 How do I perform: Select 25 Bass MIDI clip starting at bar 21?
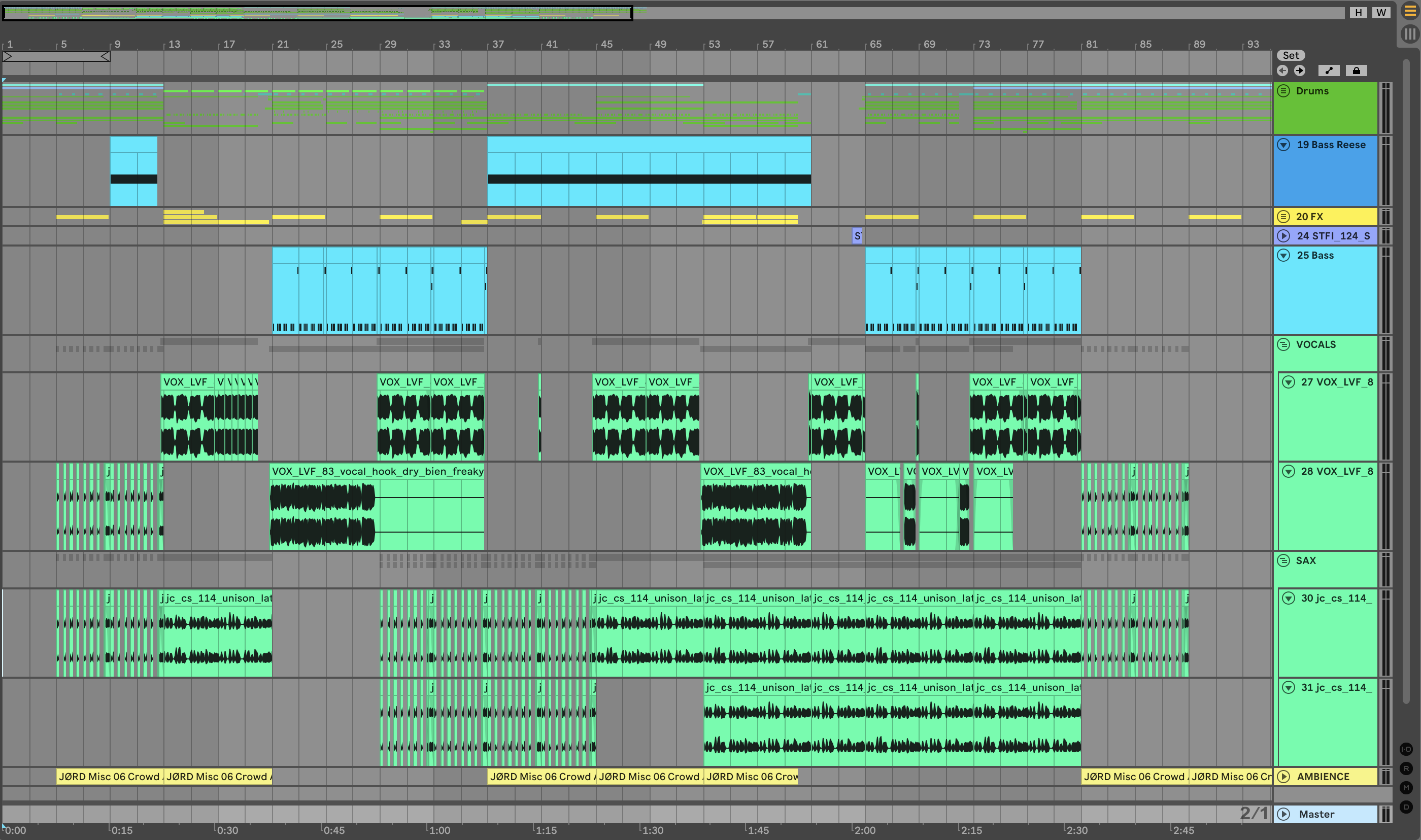tap(379, 290)
